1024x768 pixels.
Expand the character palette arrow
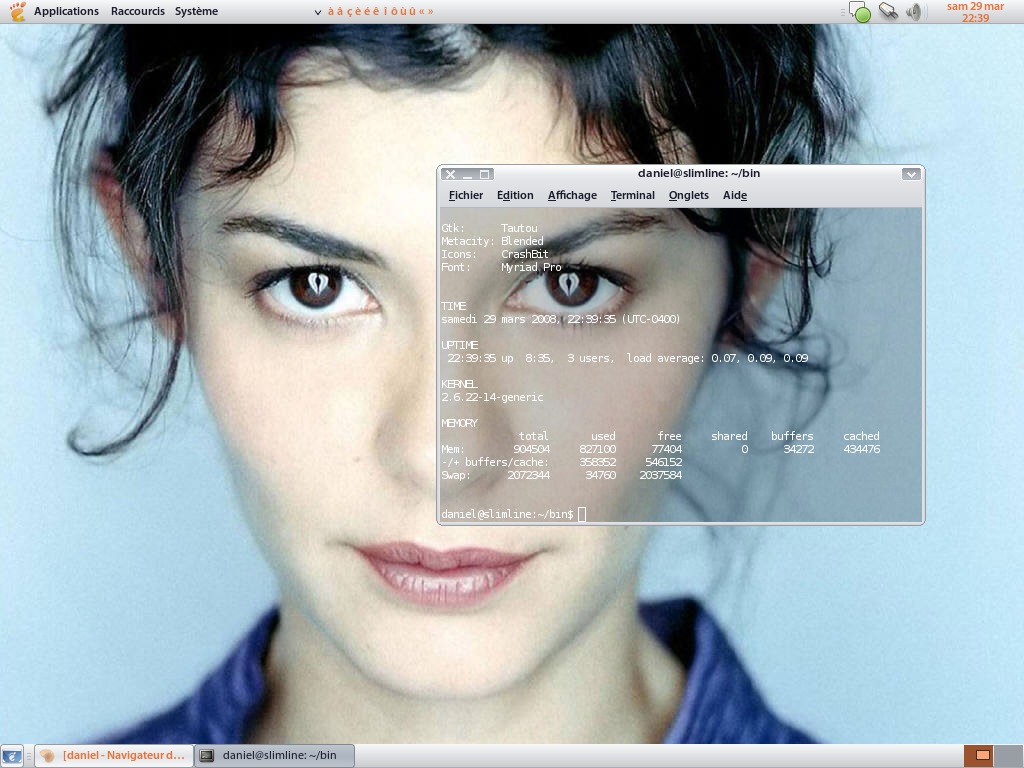tap(318, 12)
